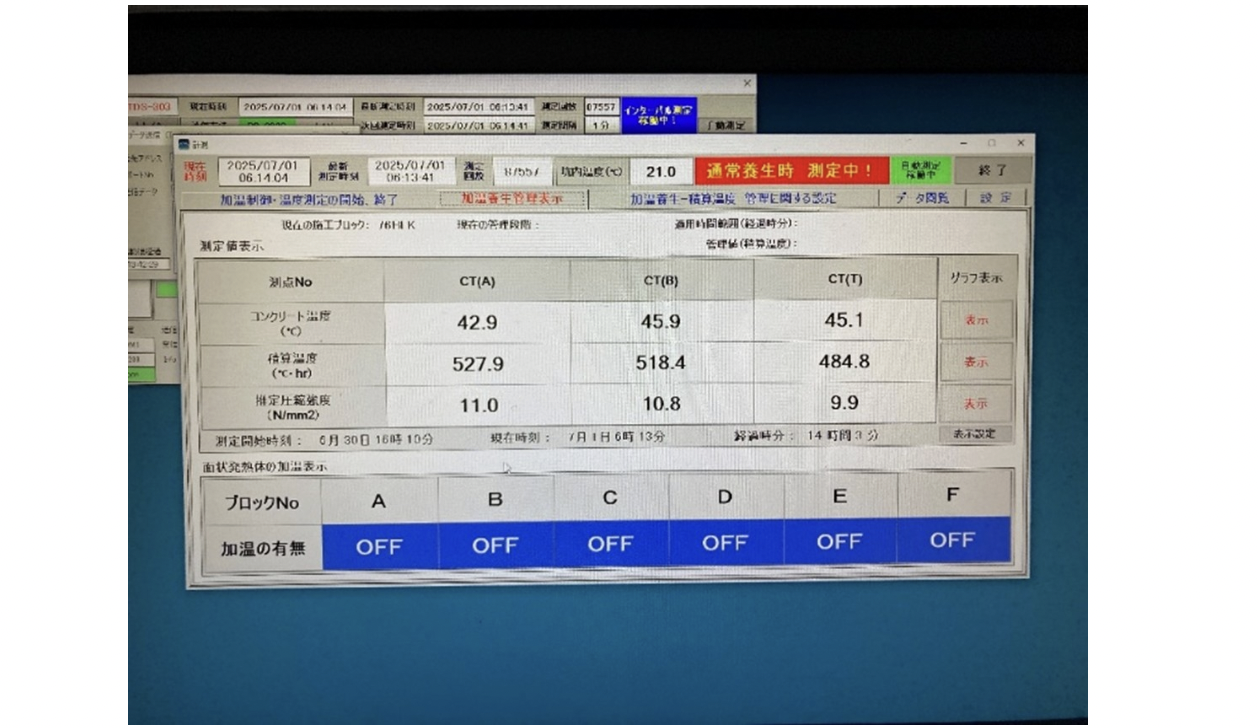Show graph for コンクリート温度 row
This screenshot has height=728, width=1258.
click(x=976, y=321)
